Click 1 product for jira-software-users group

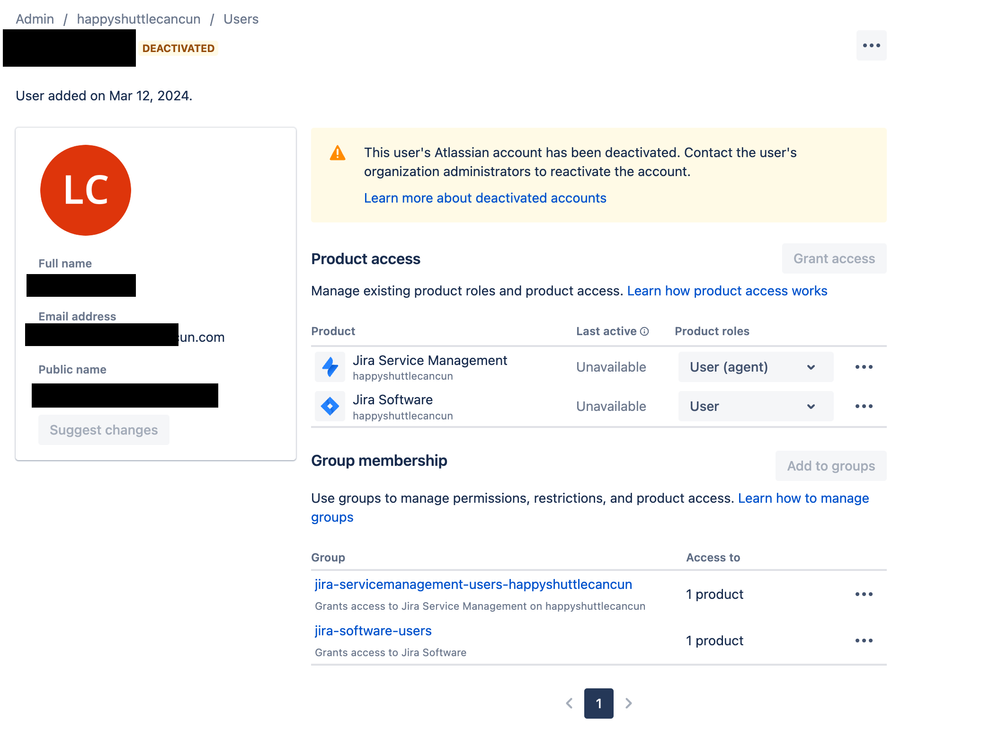pos(714,641)
